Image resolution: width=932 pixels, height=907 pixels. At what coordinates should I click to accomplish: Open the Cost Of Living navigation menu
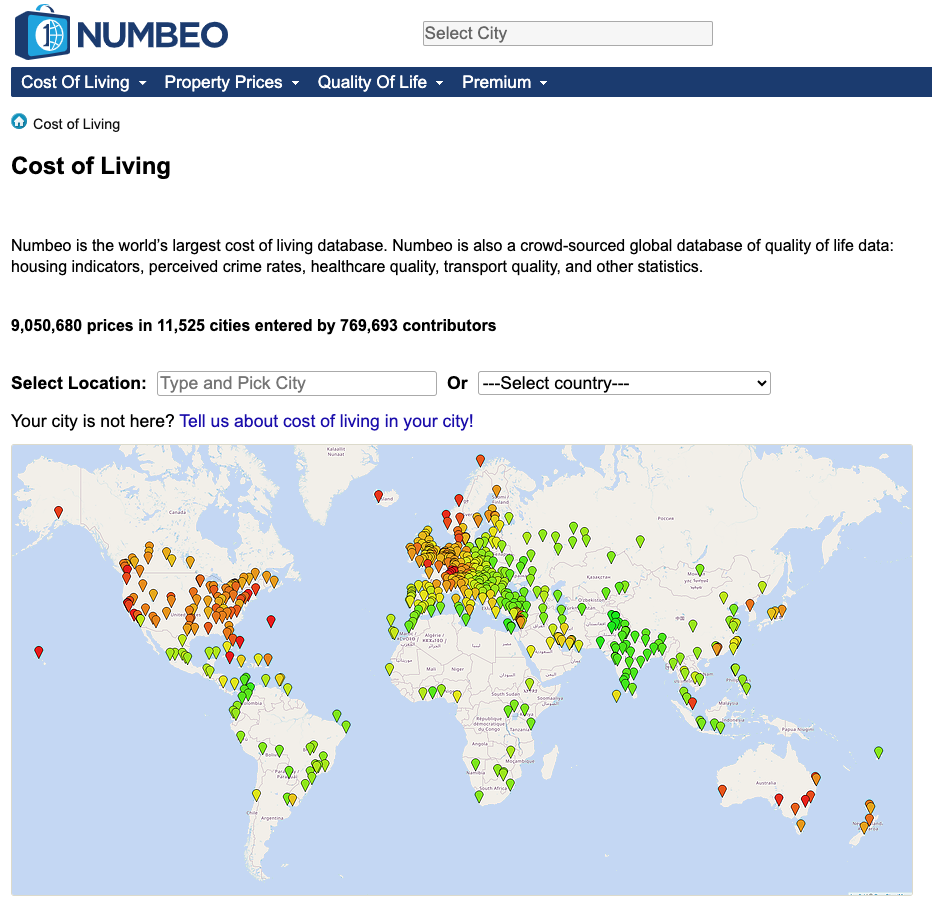tap(83, 82)
